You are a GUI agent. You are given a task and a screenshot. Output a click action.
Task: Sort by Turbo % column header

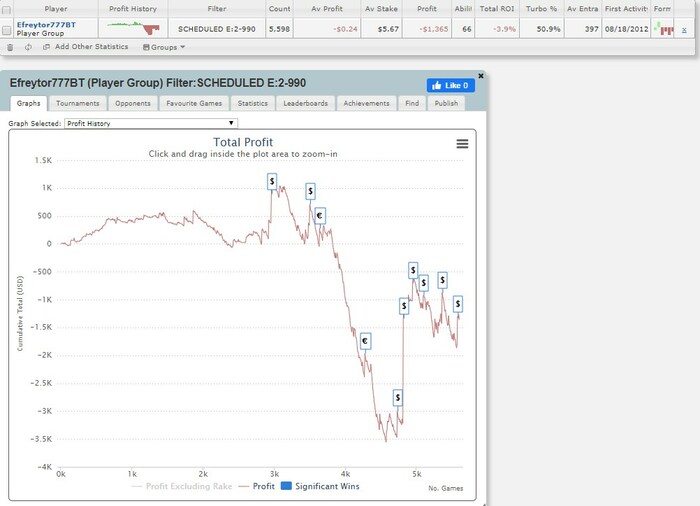point(542,8)
